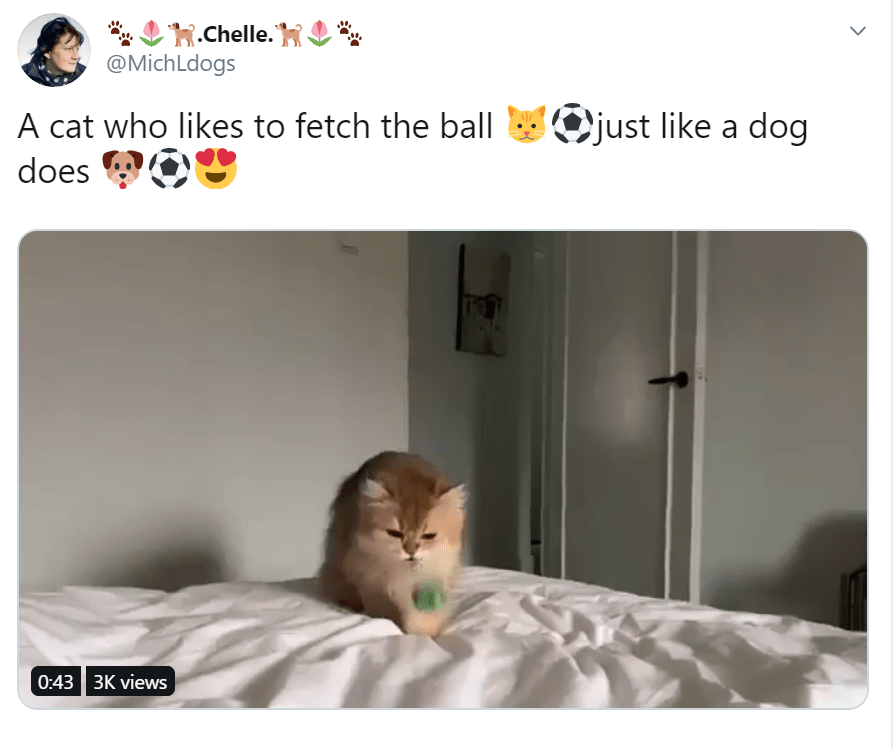Viewport: 894px width, 749px height.
Task: Click the tulip emoji after name
Action: (319, 34)
